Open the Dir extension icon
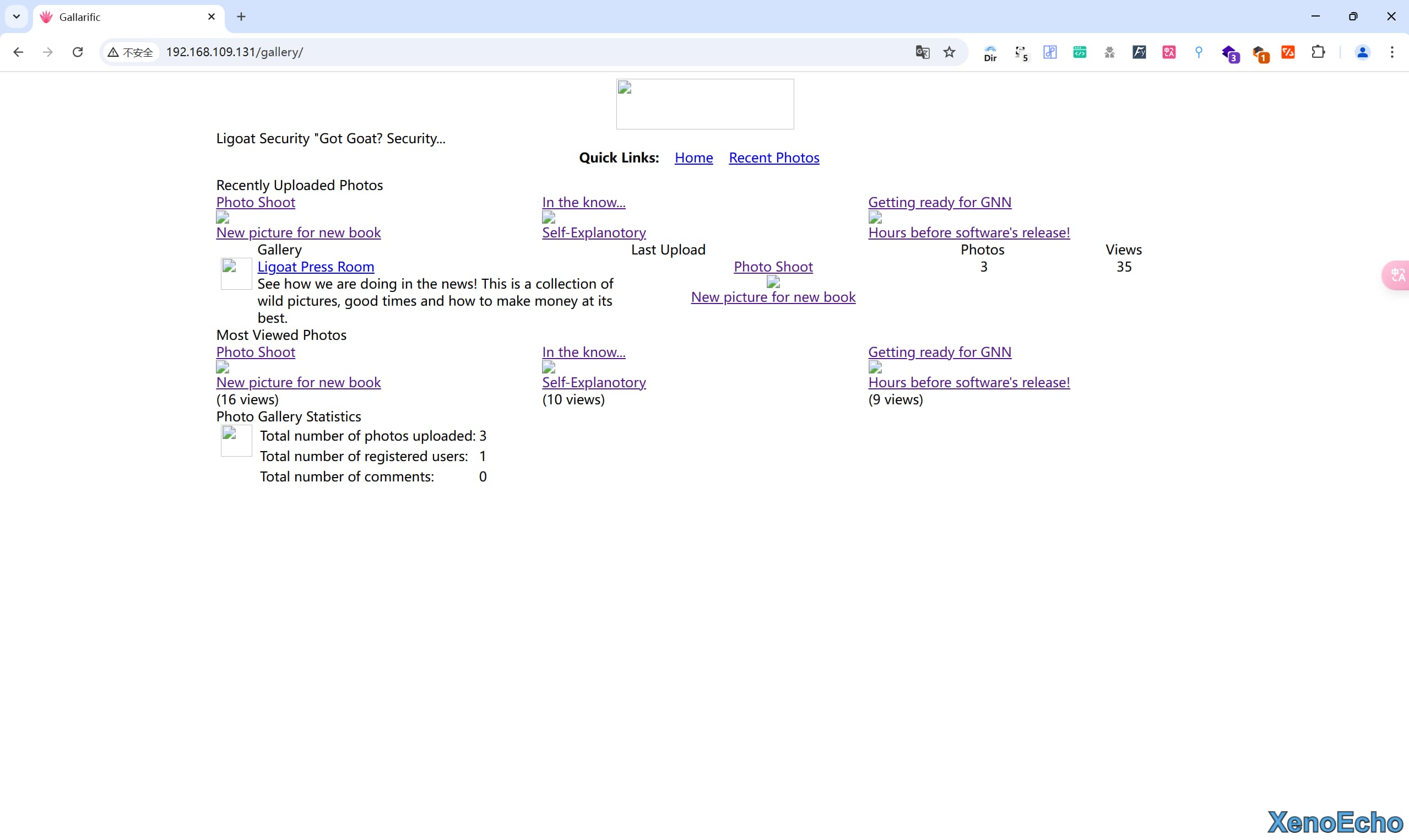The width and height of the screenshot is (1409, 840). pos(990,53)
